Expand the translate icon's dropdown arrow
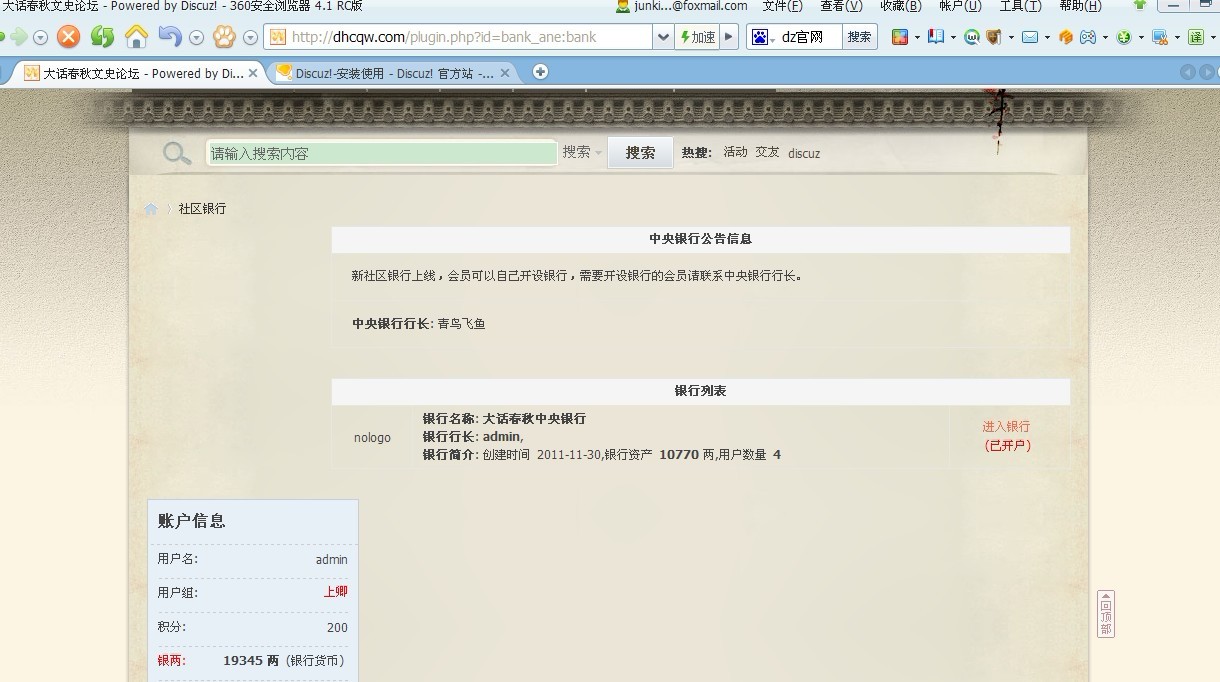This screenshot has width=1220, height=682. pyautogui.click(x=1212, y=37)
